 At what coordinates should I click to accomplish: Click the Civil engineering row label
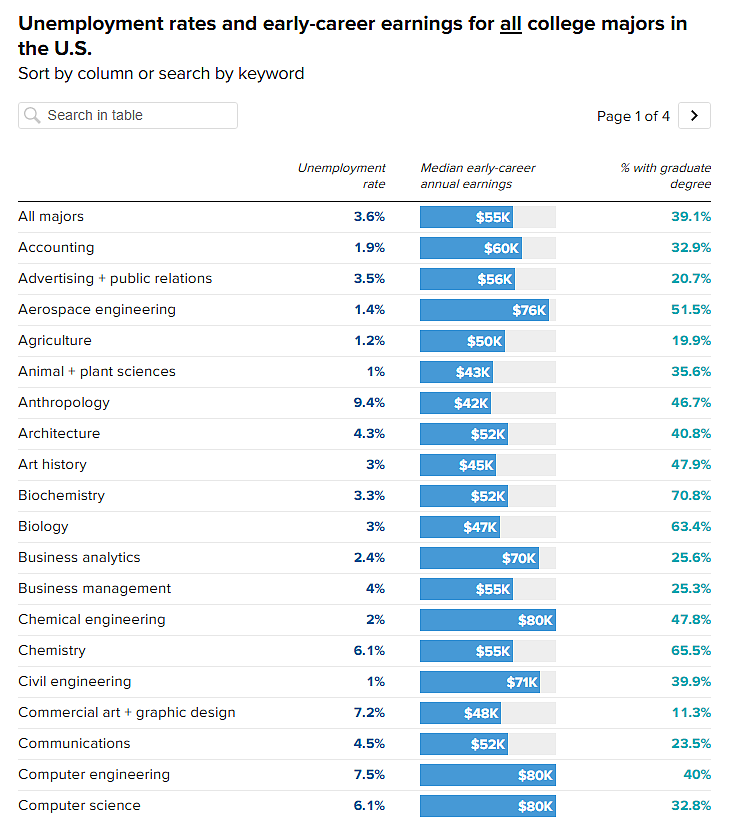pos(74,682)
